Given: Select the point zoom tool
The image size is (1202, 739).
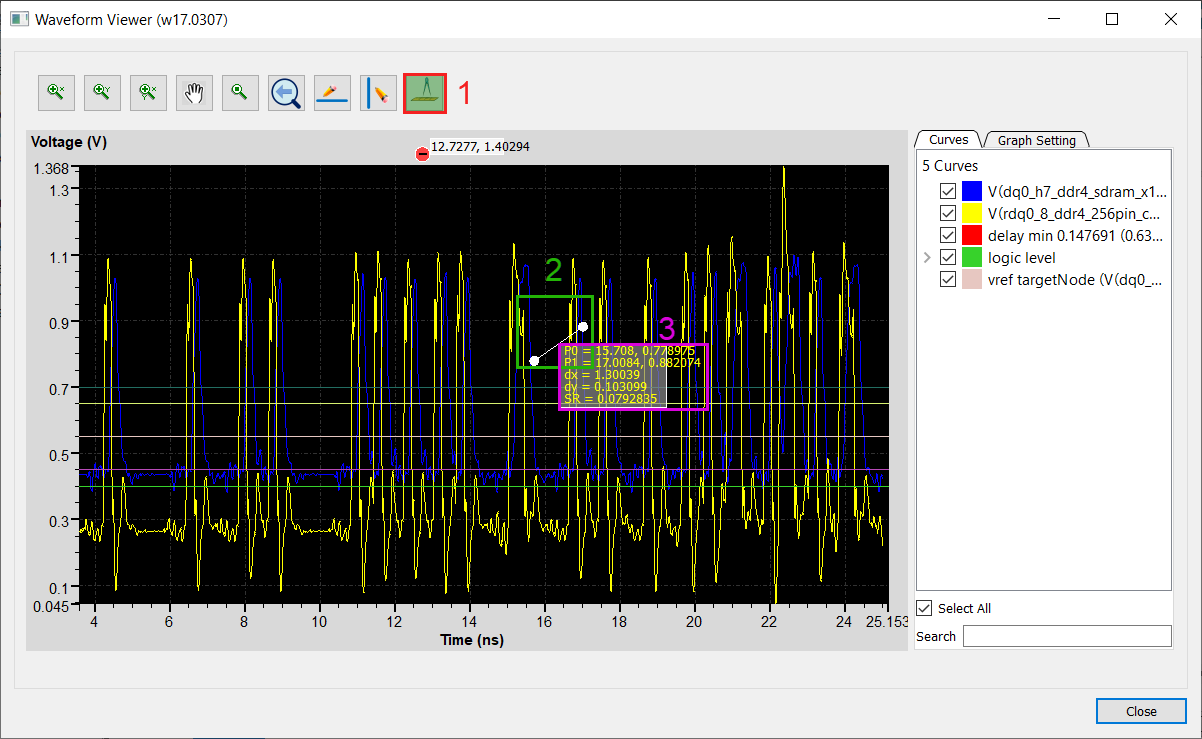Looking at the screenshot, I should 240,92.
